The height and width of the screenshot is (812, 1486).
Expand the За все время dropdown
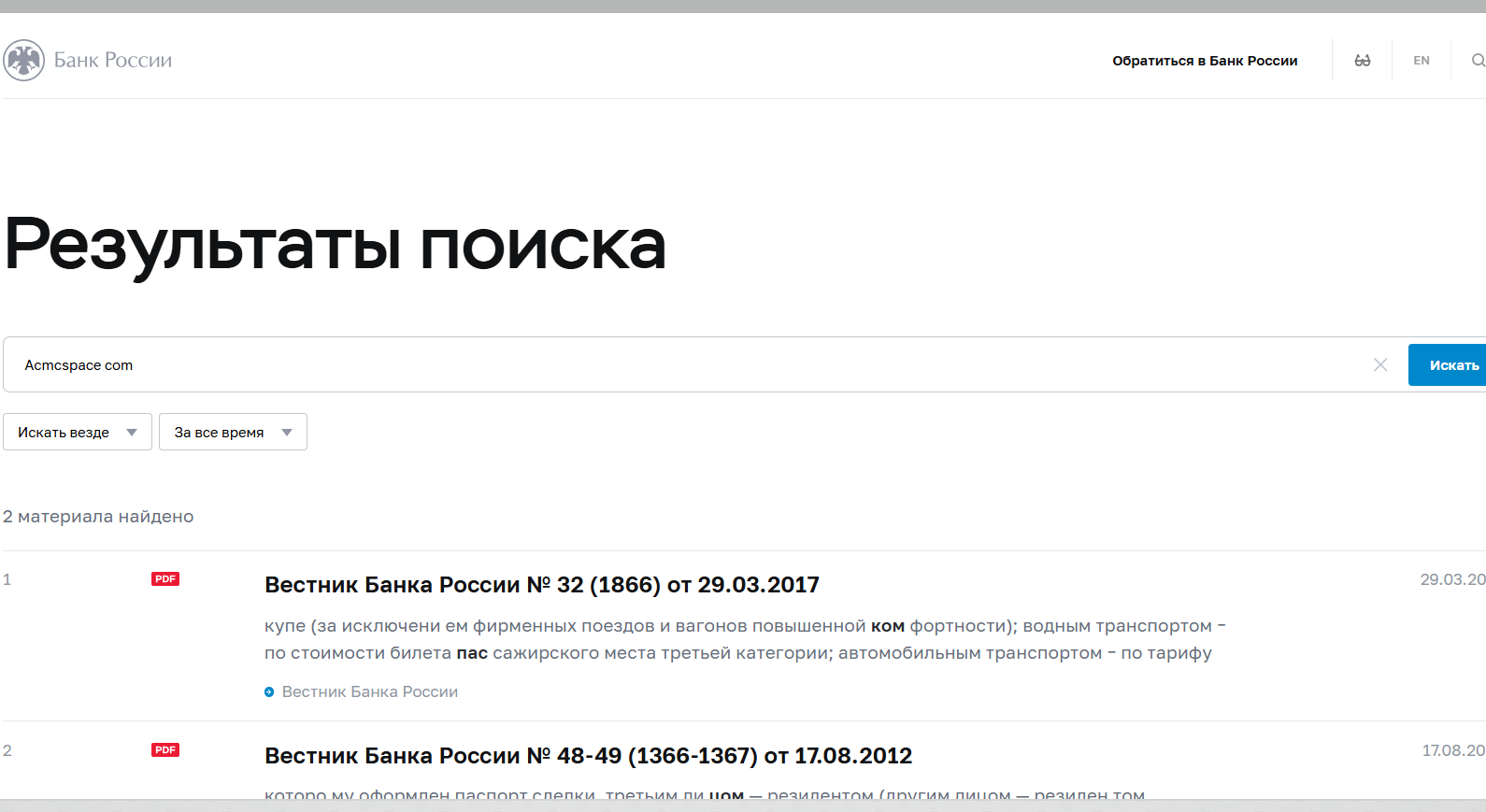point(233,433)
